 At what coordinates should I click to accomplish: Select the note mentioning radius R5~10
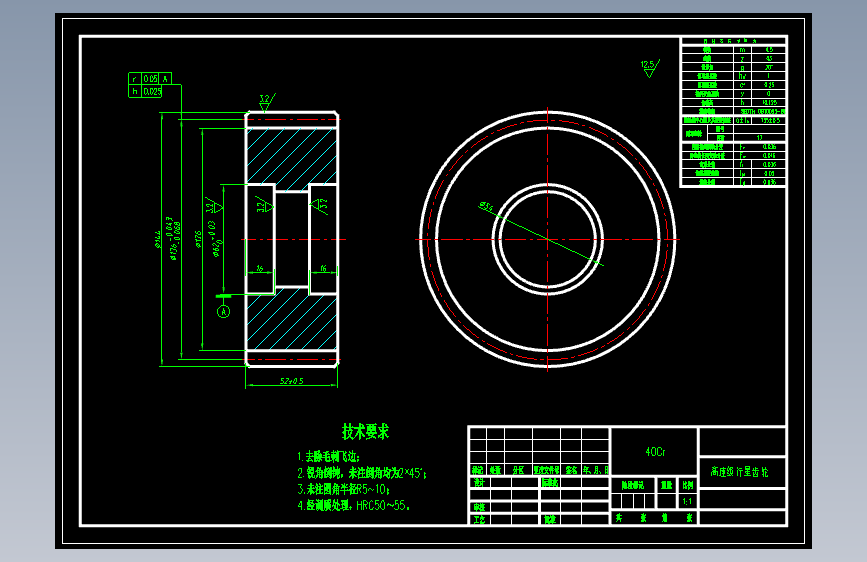343,489
